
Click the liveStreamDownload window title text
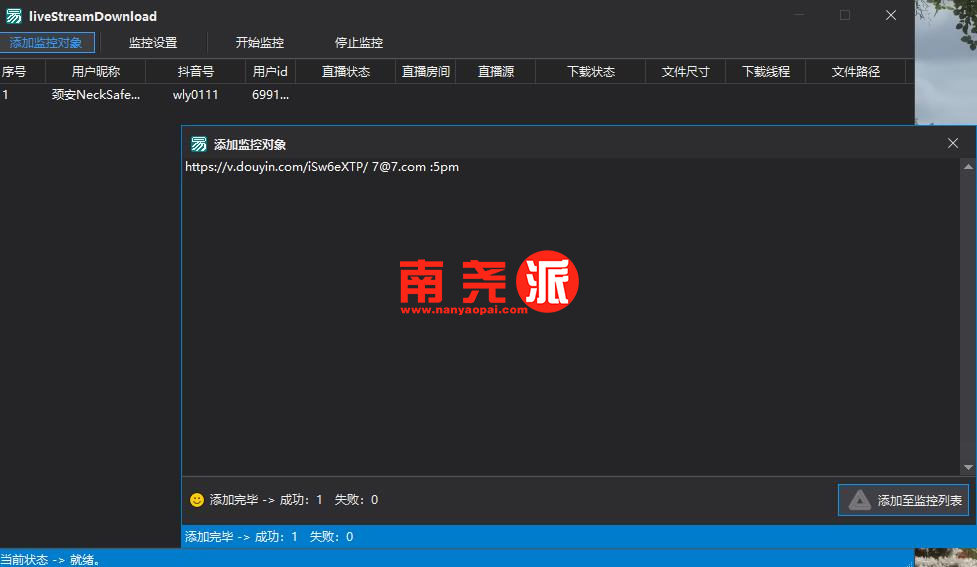[x=93, y=16]
